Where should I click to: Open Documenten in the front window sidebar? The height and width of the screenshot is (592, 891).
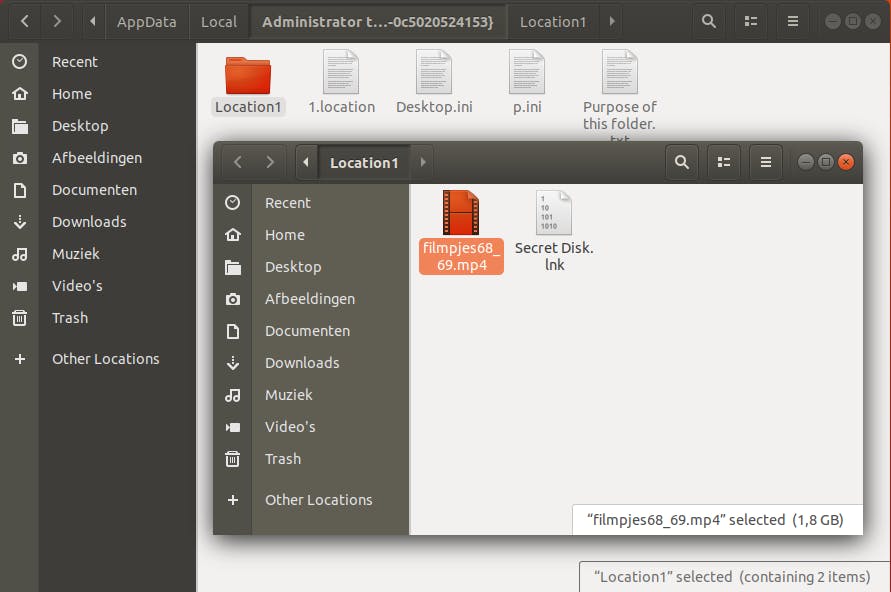[x=311, y=331]
